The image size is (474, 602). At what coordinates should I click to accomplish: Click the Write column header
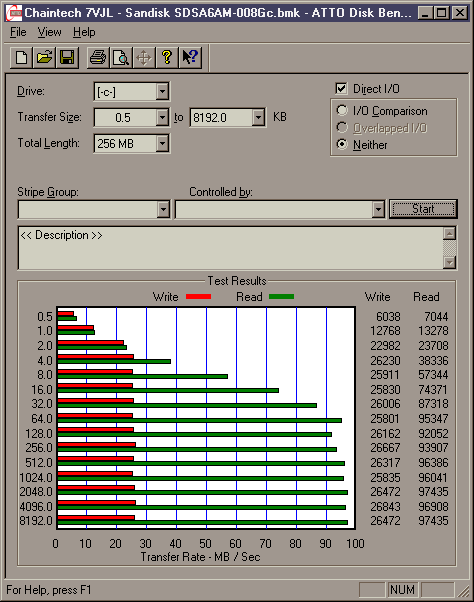coord(377,297)
